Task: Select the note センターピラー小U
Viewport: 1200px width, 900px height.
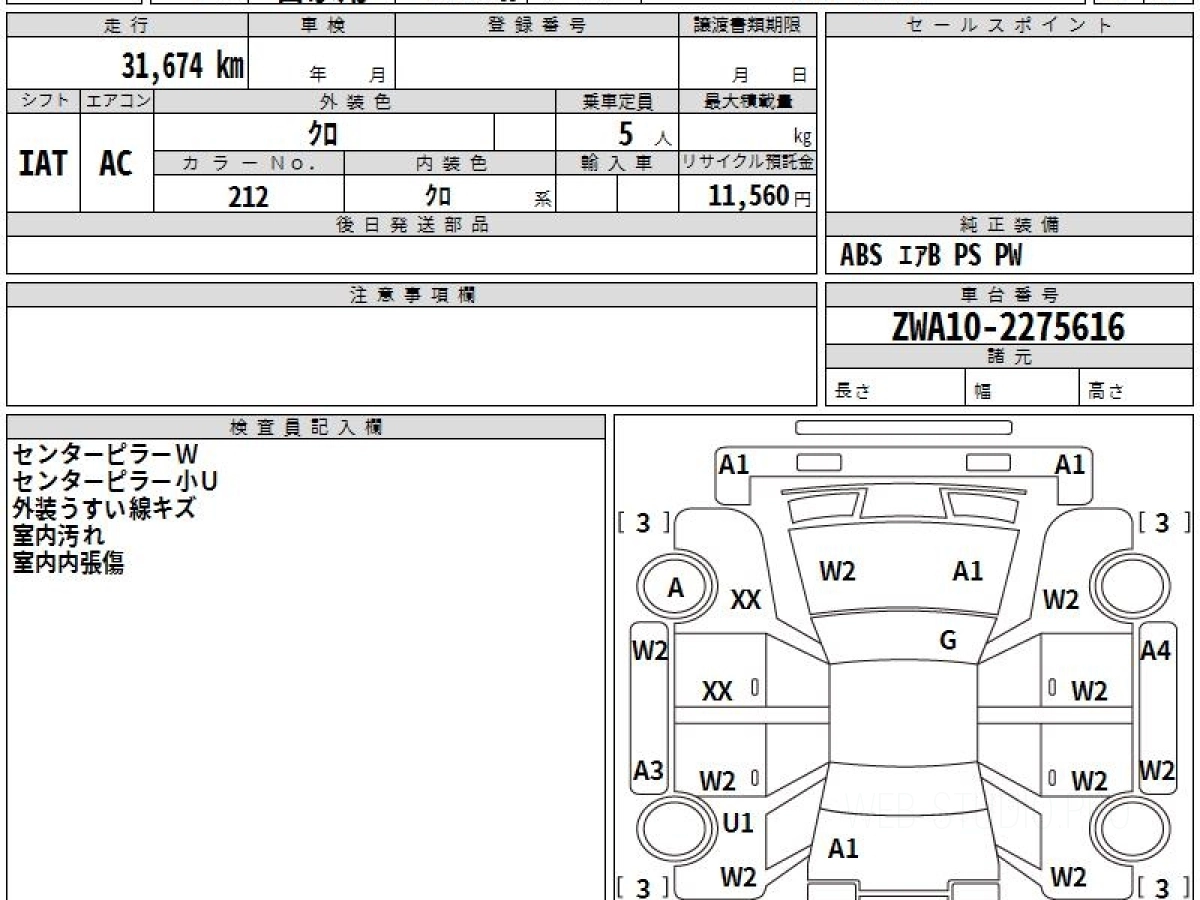Action: (x=115, y=482)
